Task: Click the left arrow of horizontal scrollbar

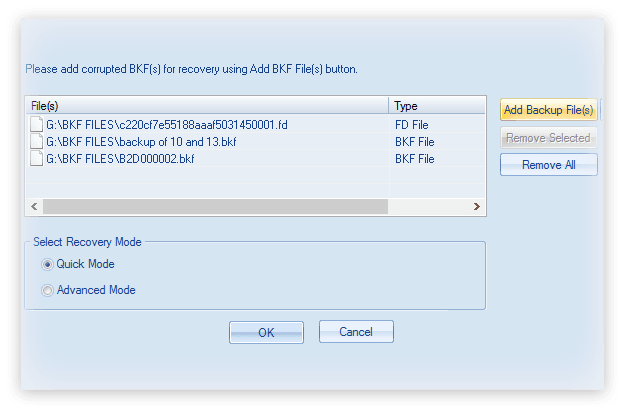Action: pos(34,206)
